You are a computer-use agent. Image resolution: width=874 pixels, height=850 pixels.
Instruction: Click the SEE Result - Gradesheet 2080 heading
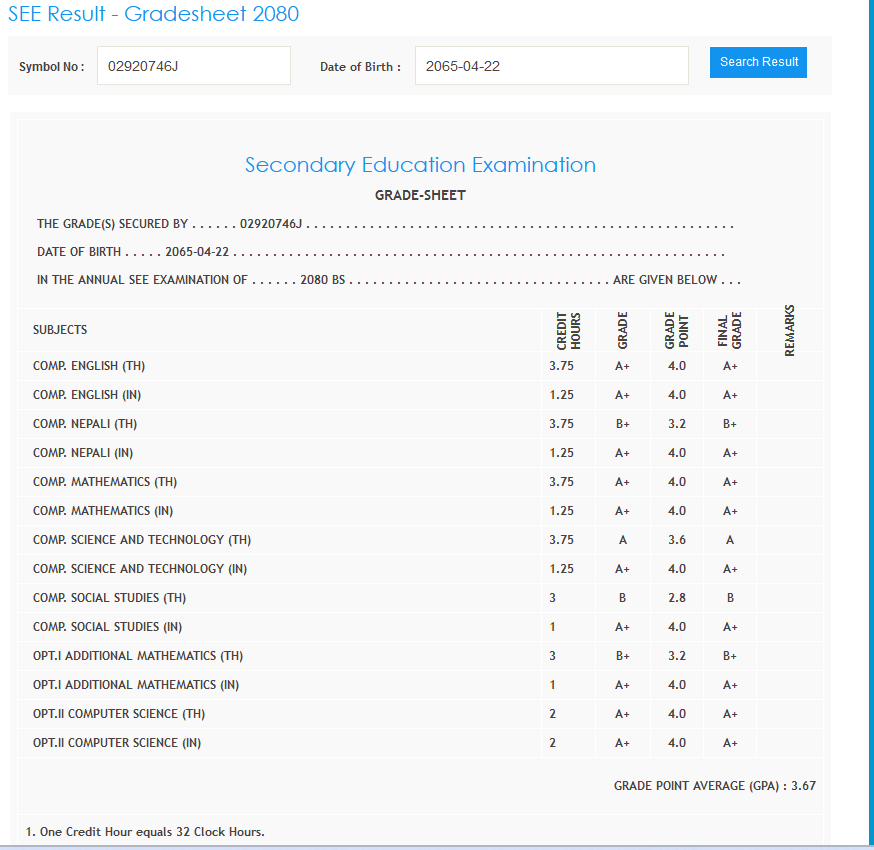point(153,14)
